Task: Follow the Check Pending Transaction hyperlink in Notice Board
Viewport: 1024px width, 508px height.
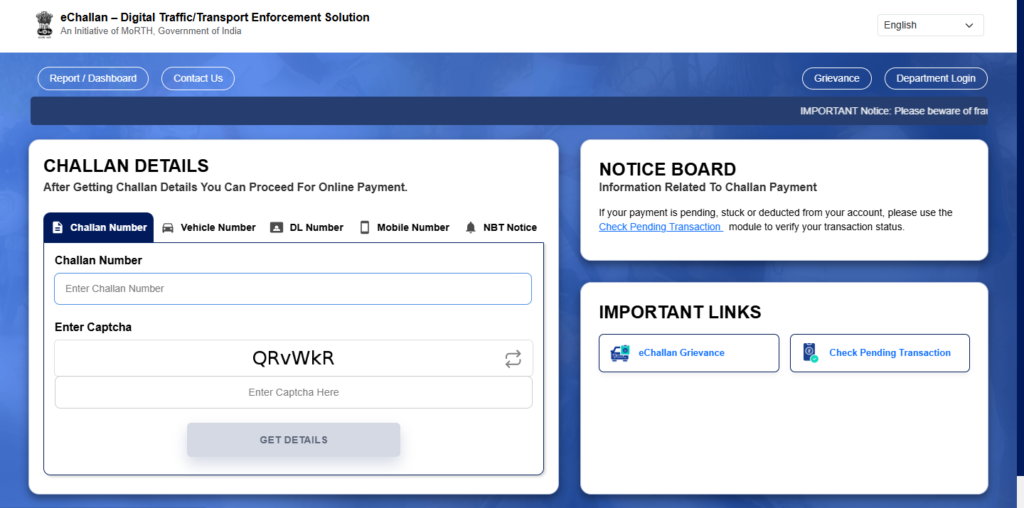Action: click(x=660, y=227)
